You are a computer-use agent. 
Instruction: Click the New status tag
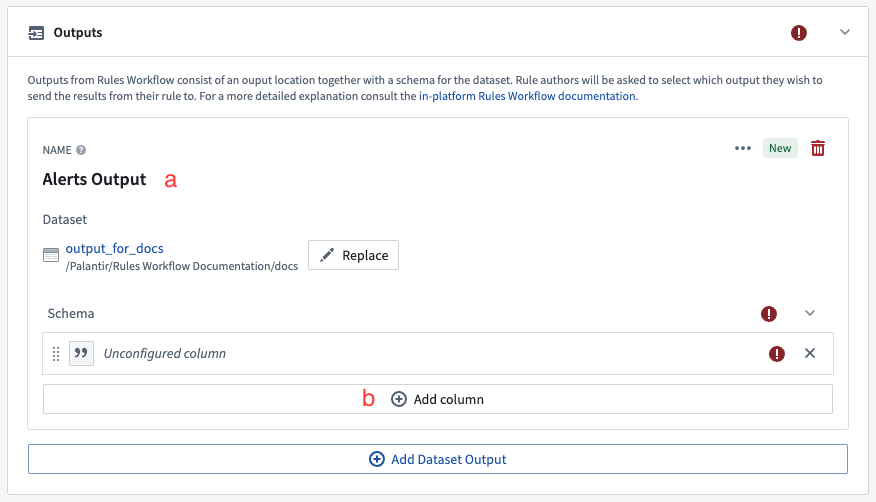coord(780,148)
